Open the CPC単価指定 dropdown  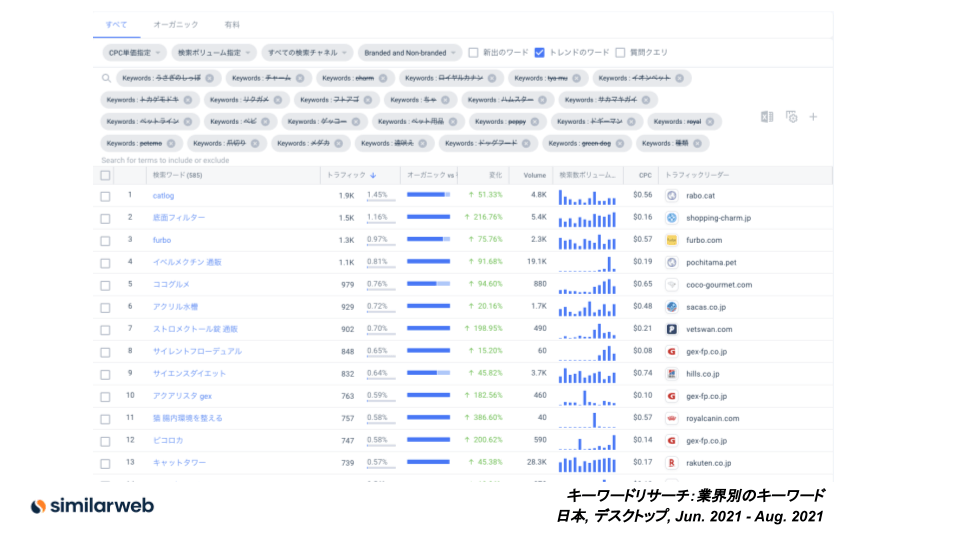[x=134, y=53]
